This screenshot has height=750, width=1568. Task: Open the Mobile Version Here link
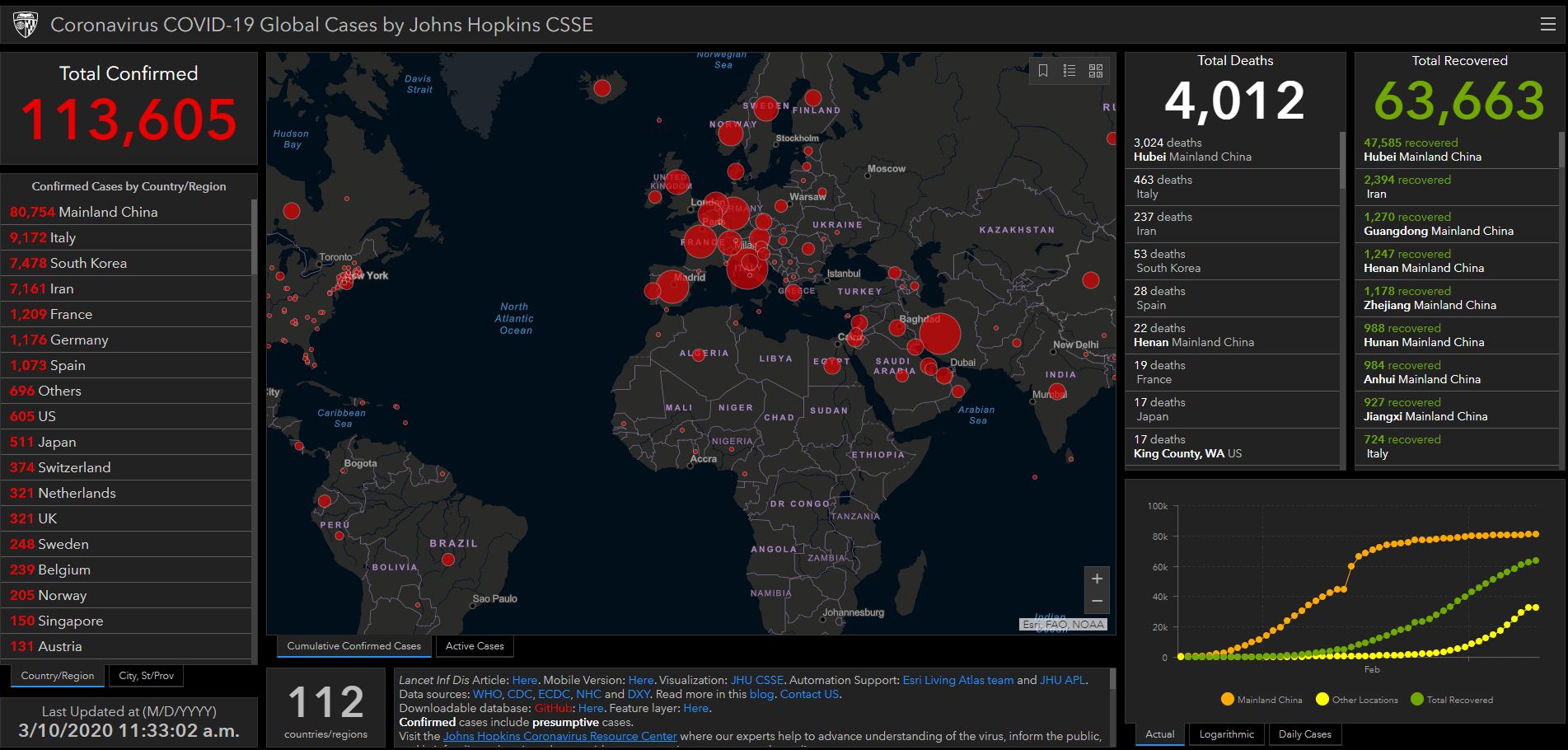click(641, 681)
